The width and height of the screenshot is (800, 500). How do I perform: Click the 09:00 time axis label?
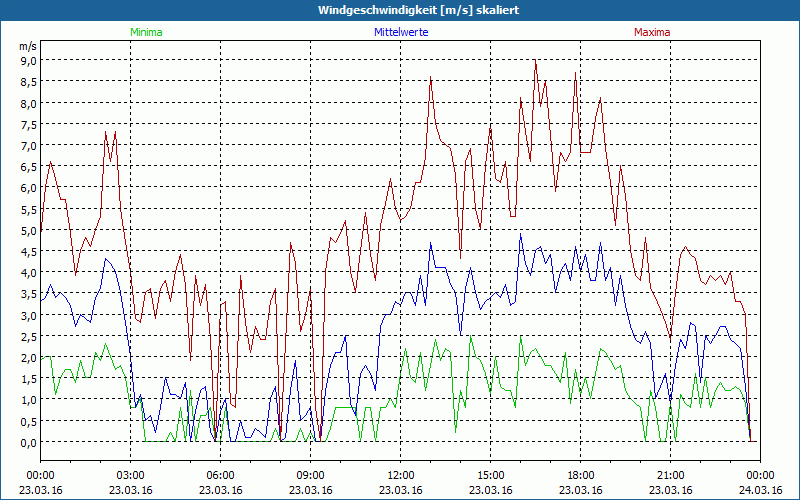(x=311, y=475)
